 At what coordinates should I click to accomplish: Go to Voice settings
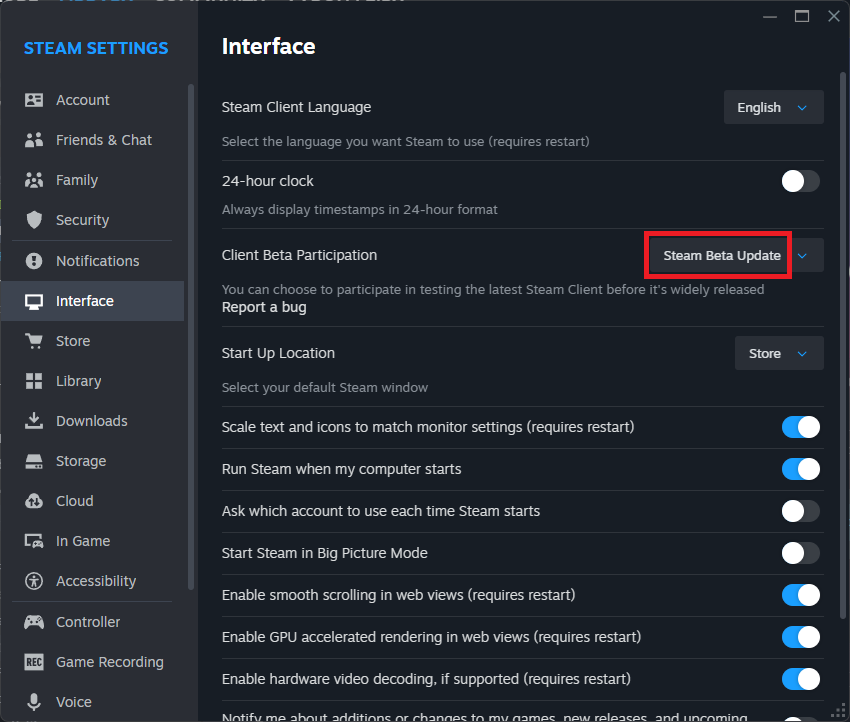[93, 702]
